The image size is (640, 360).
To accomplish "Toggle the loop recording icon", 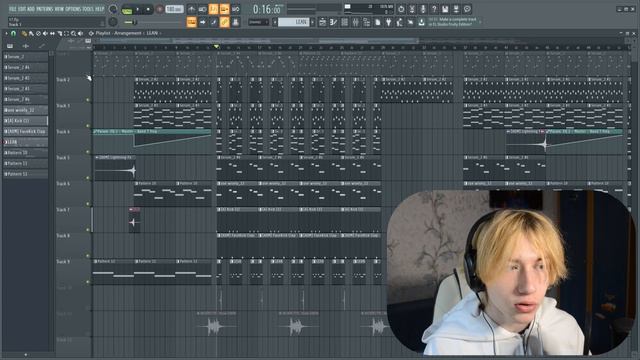I will tap(236, 9).
